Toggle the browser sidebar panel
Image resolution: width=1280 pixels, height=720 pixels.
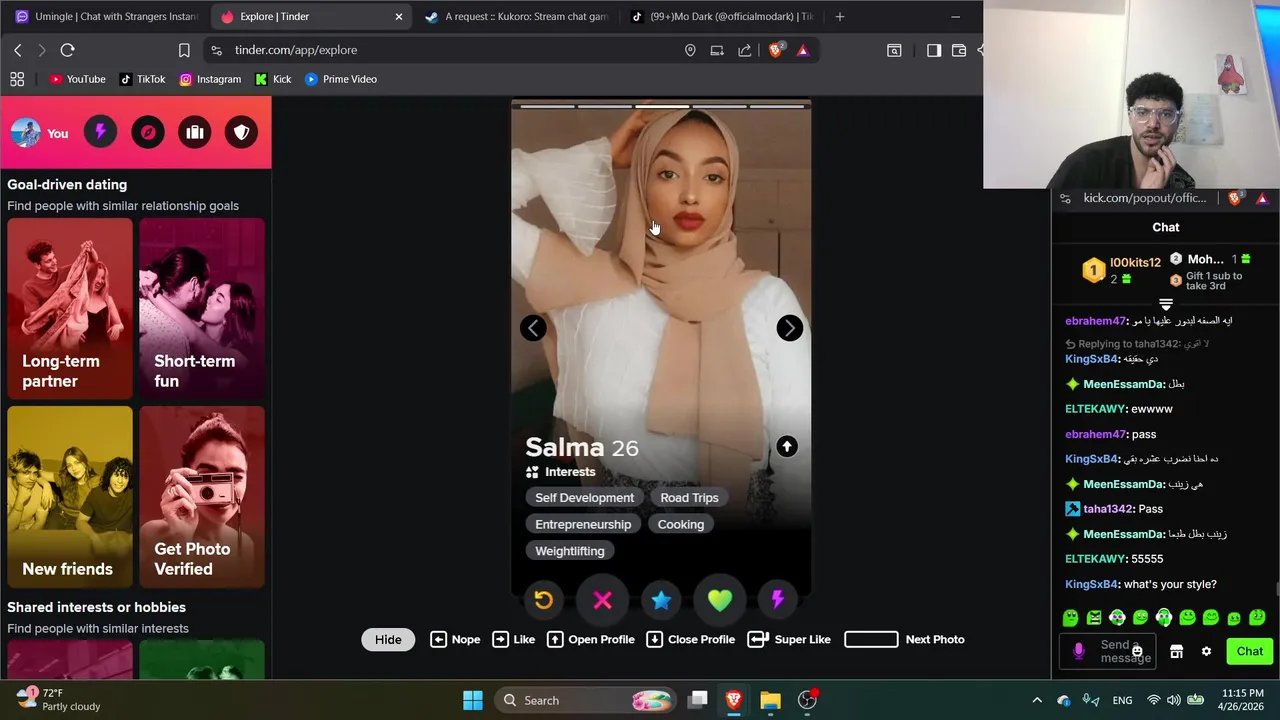[x=934, y=50]
